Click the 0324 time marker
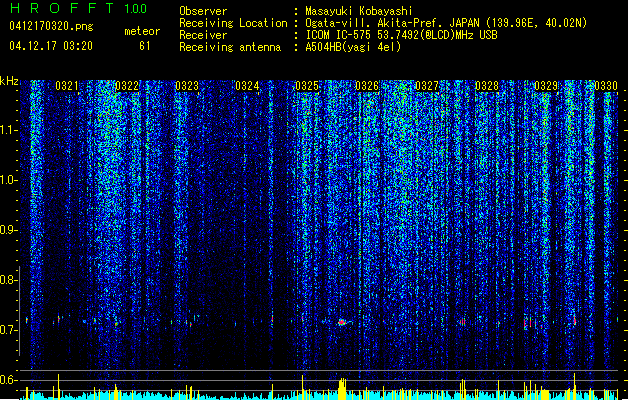This screenshot has width=629, height=400. pos(247,86)
